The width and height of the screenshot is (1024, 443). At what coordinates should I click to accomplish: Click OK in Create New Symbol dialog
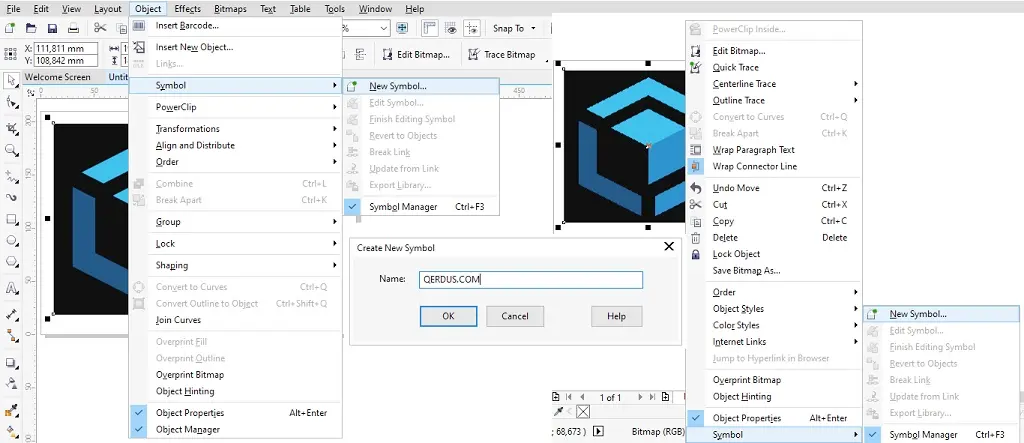pyautogui.click(x=448, y=316)
